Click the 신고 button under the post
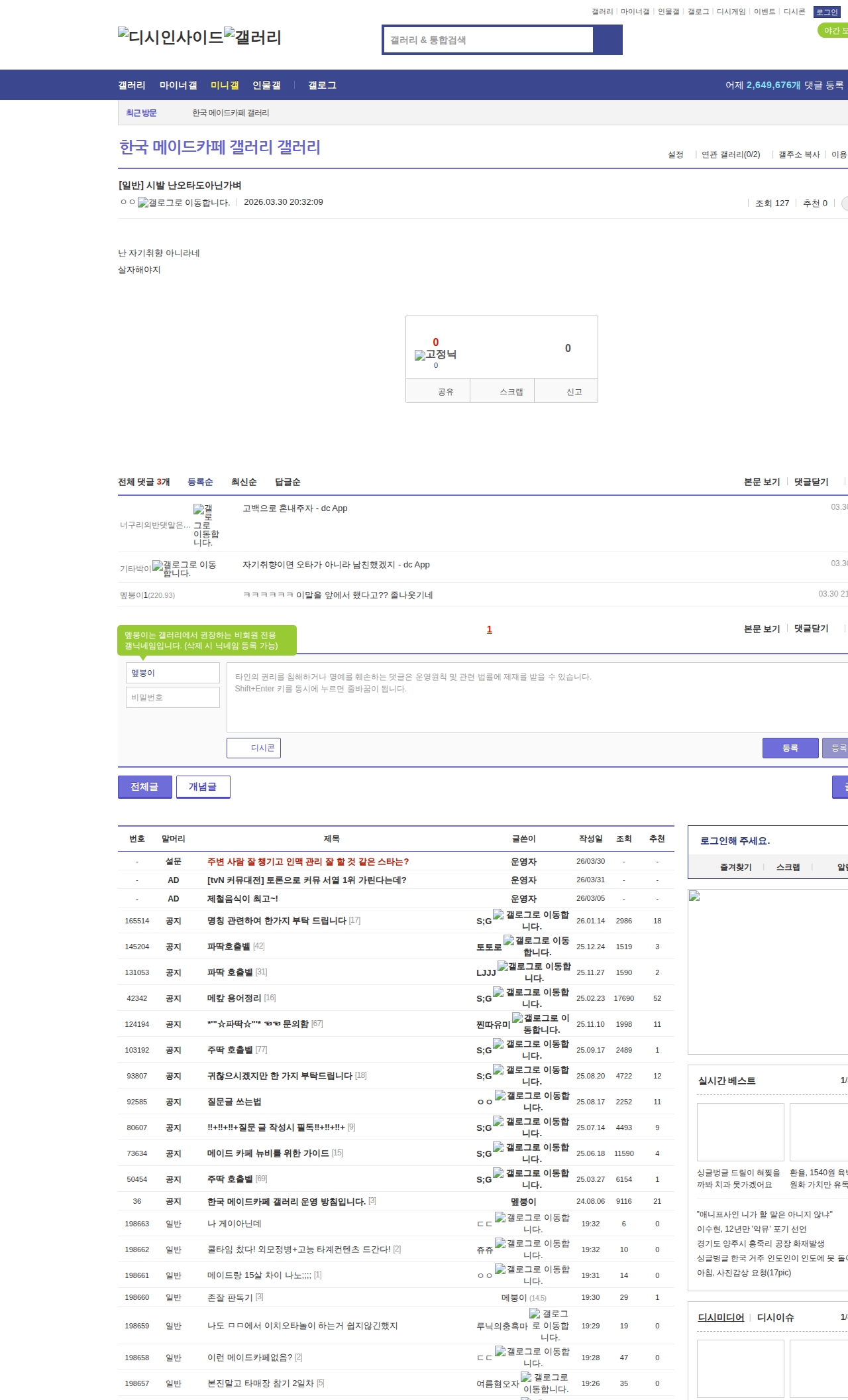 574,392
